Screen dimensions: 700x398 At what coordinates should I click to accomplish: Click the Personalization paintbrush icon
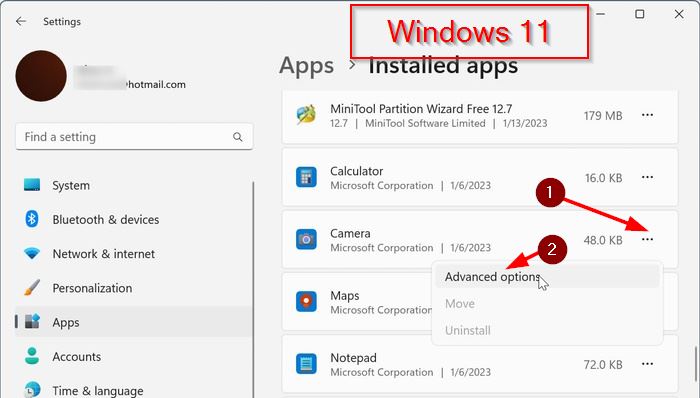pyautogui.click(x=32, y=287)
